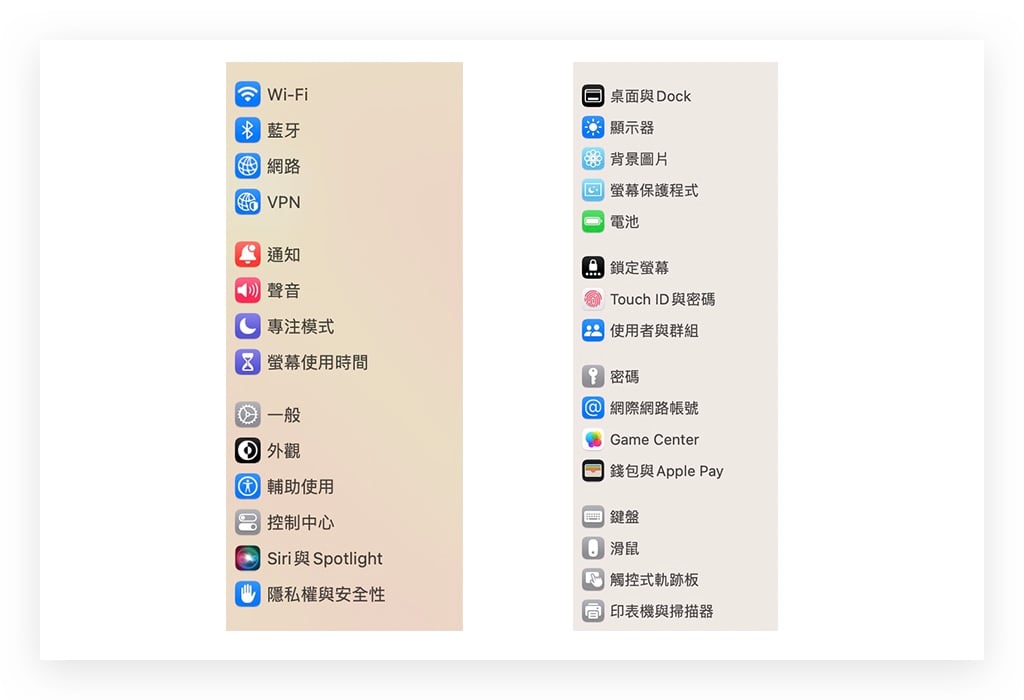Image resolution: width=1024 pixels, height=700 pixels.
Task: Click the 鎖定螢幕 lock icon
Action: tap(593, 268)
